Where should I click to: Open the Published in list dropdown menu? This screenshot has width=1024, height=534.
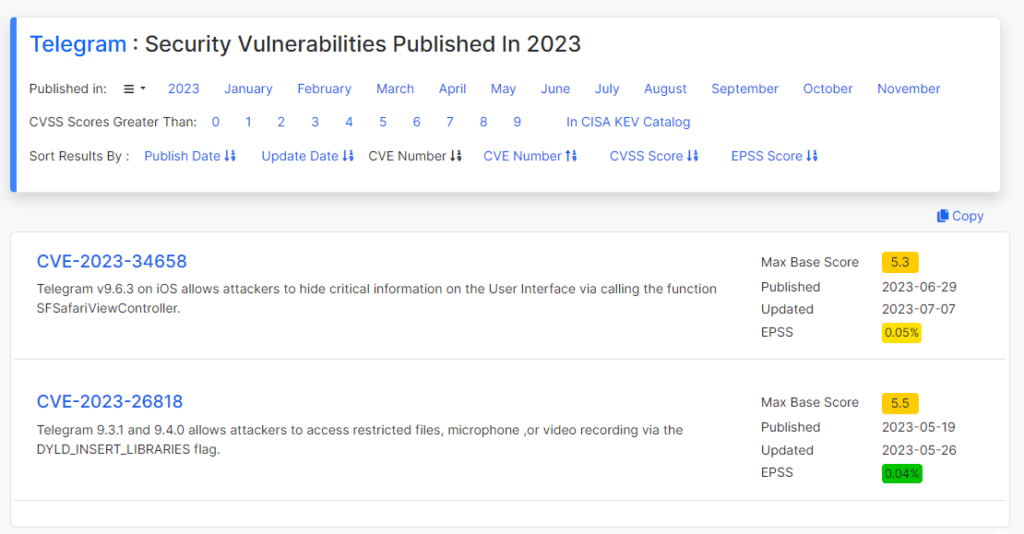[x=135, y=89]
